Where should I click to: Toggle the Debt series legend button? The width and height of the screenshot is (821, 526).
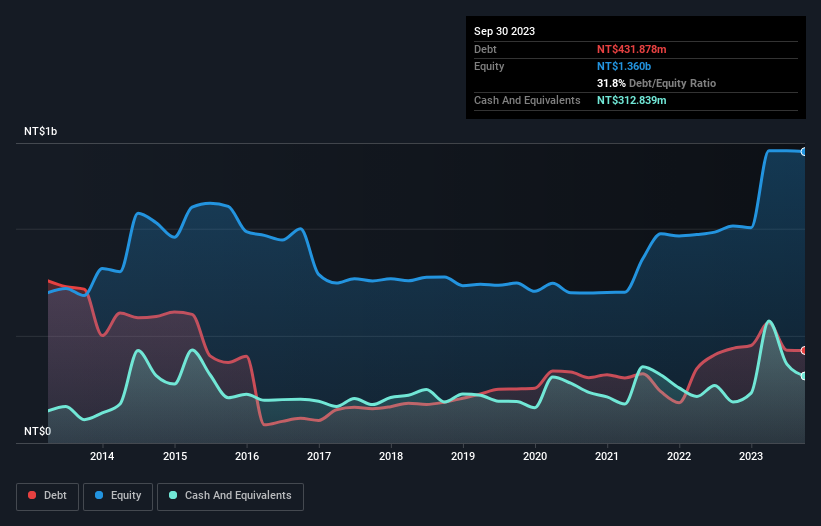(48, 496)
